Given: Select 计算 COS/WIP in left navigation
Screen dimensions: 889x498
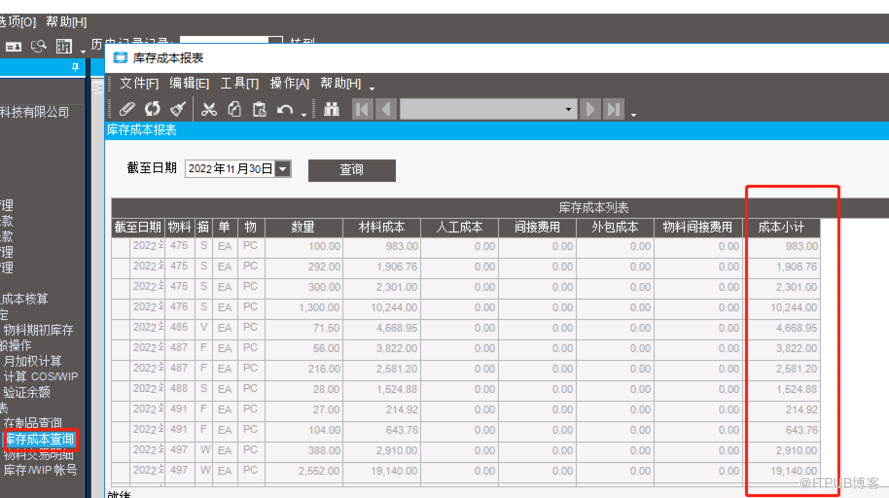Looking at the screenshot, I should pyautogui.click(x=41, y=377).
